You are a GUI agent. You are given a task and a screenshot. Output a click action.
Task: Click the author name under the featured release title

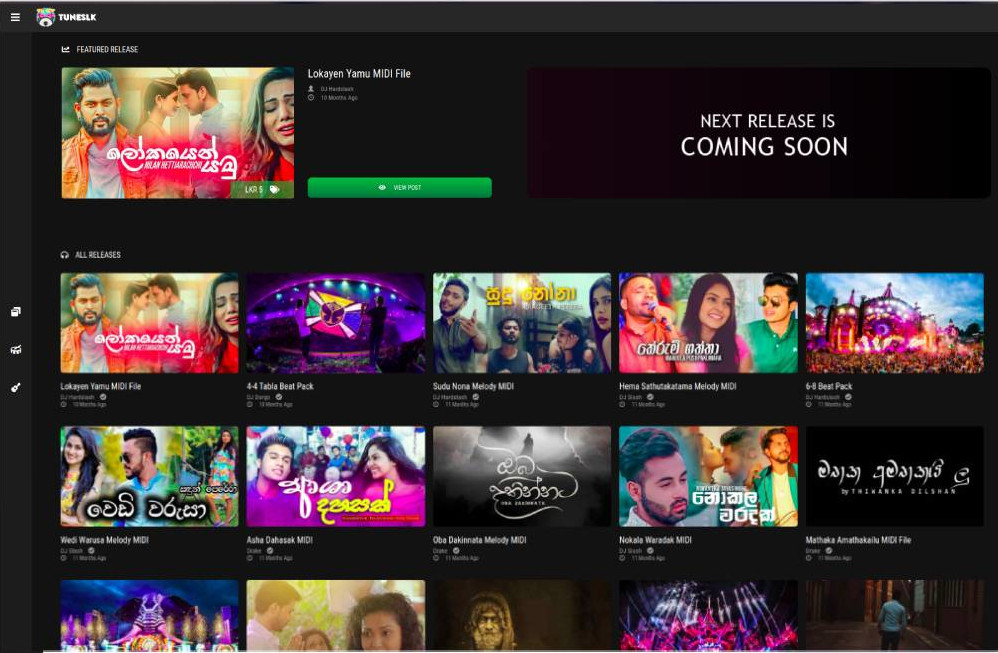click(x=337, y=89)
